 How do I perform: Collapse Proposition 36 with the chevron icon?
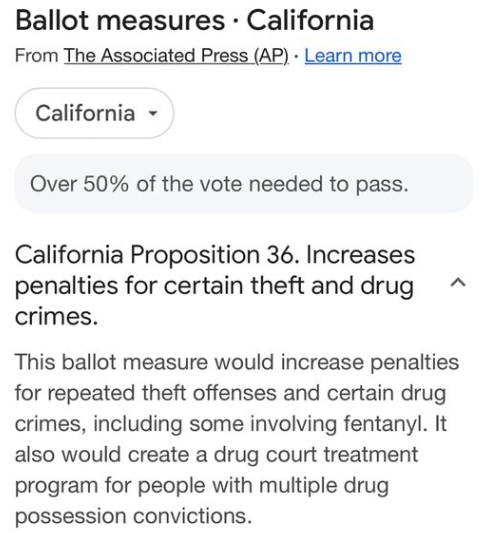(458, 282)
